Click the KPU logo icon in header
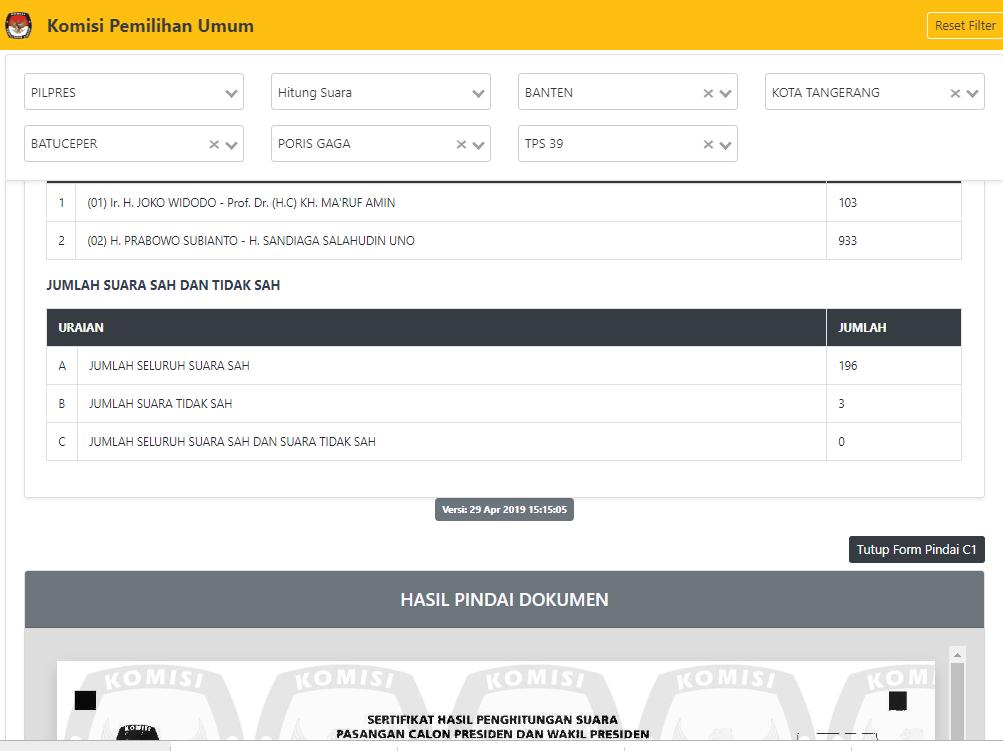 [19, 26]
